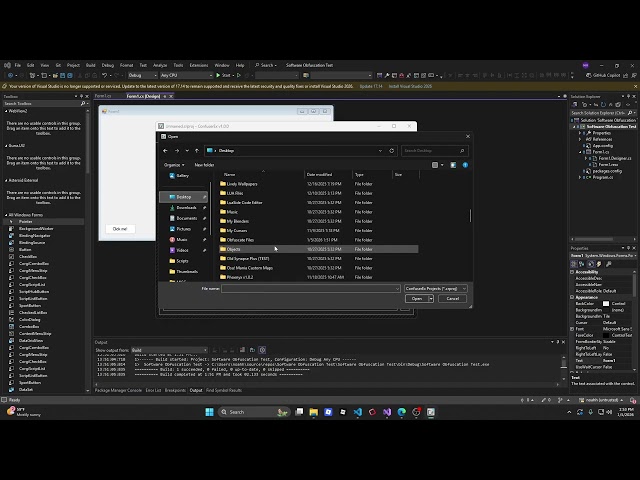Switch to Package Manager Console tab

[x=118, y=390]
